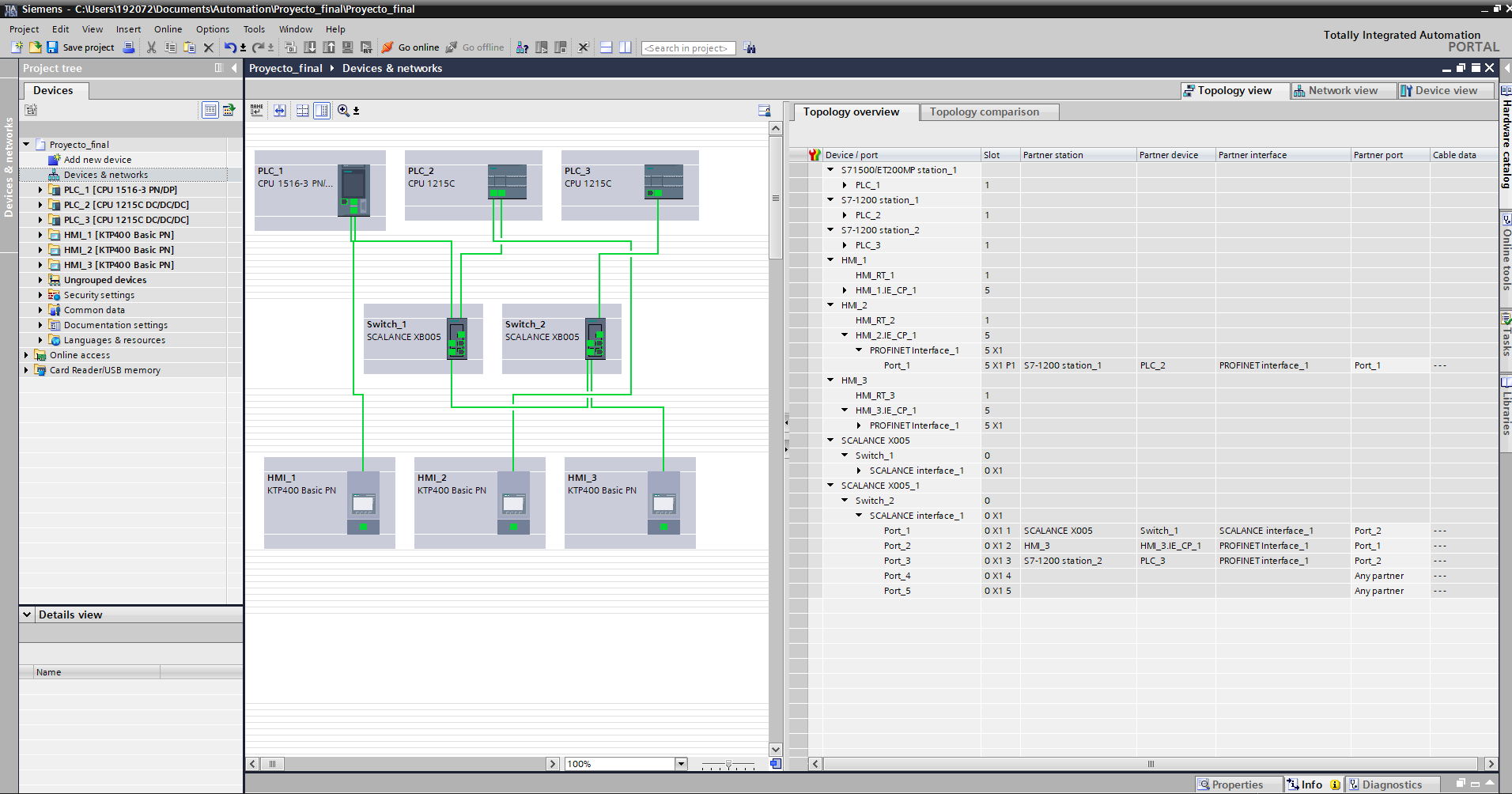This screenshot has height=794, width=1512.
Task: Adjust the topology canvas zoom slider
Action: click(x=728, y=765)
